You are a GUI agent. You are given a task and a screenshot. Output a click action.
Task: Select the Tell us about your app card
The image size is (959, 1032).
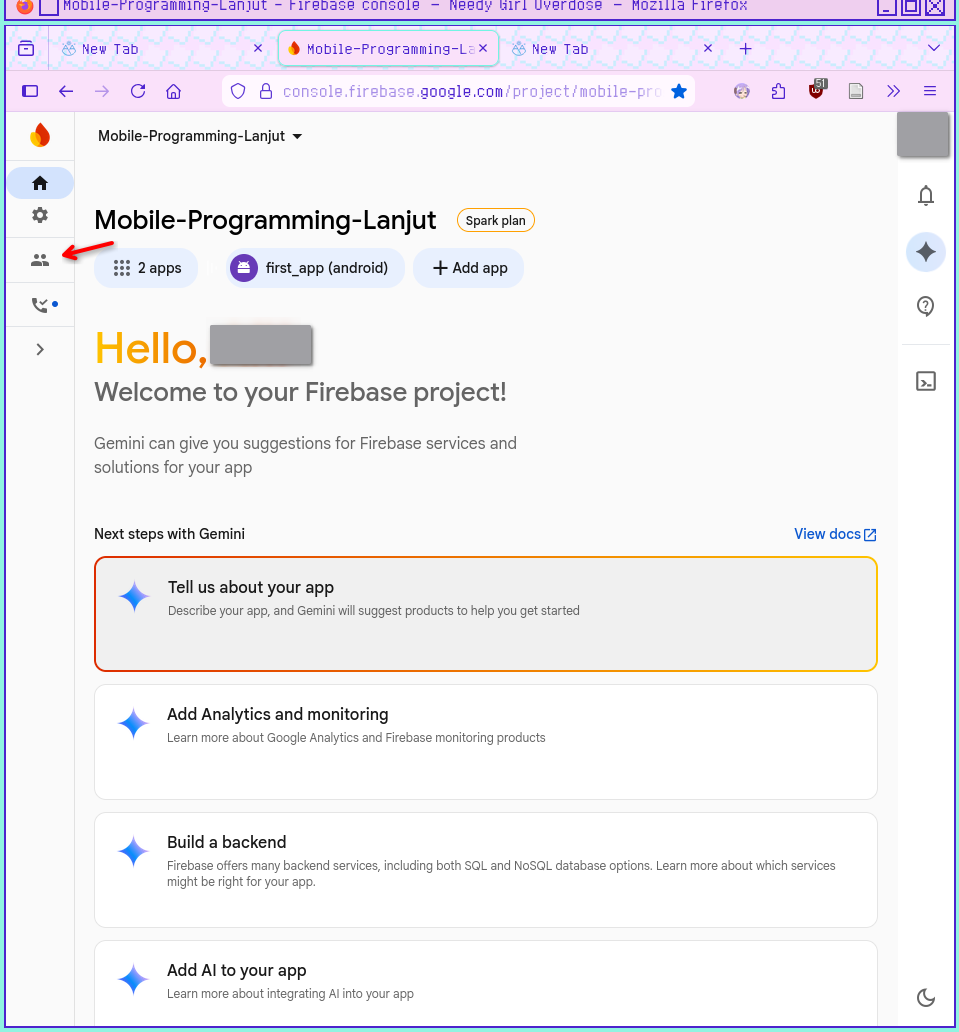[x=485, y=613]
